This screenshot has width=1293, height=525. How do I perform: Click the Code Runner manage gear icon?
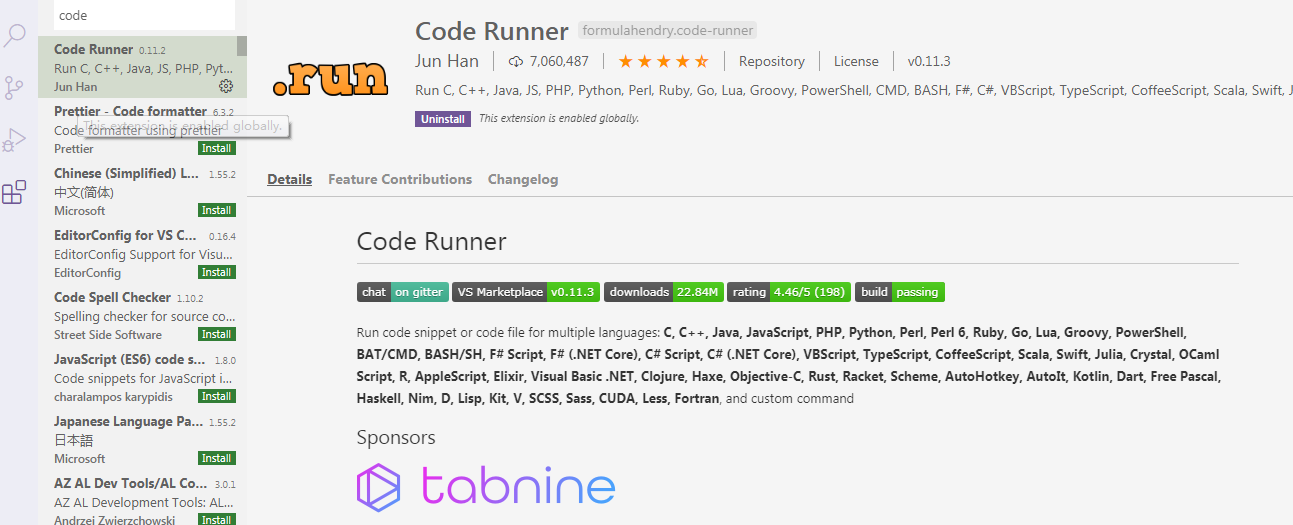pos(226,87)
